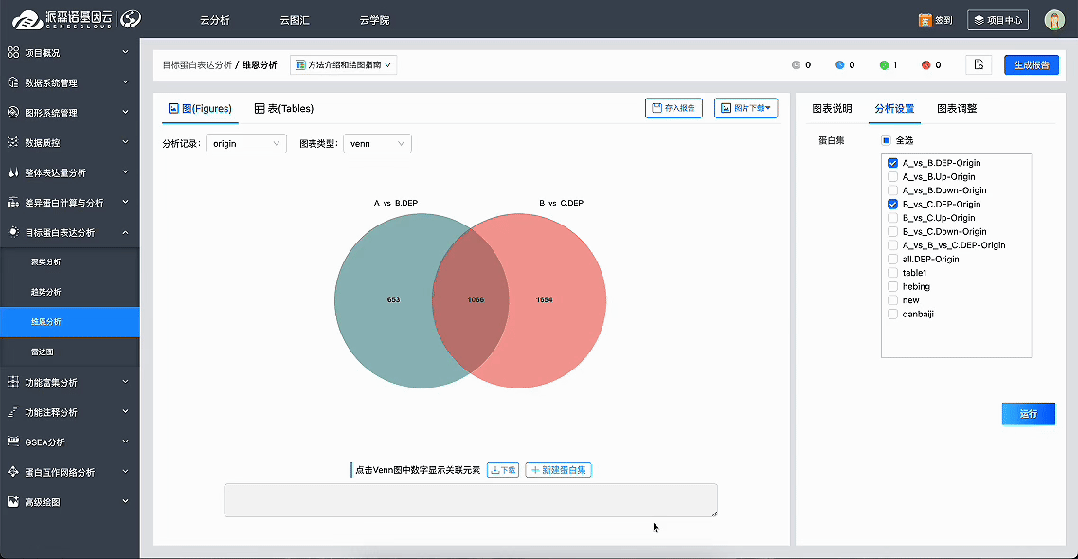Expand the 功能富集分析 sidebar section
Viewport: 1078px width, 559px height.
point(69,382)
